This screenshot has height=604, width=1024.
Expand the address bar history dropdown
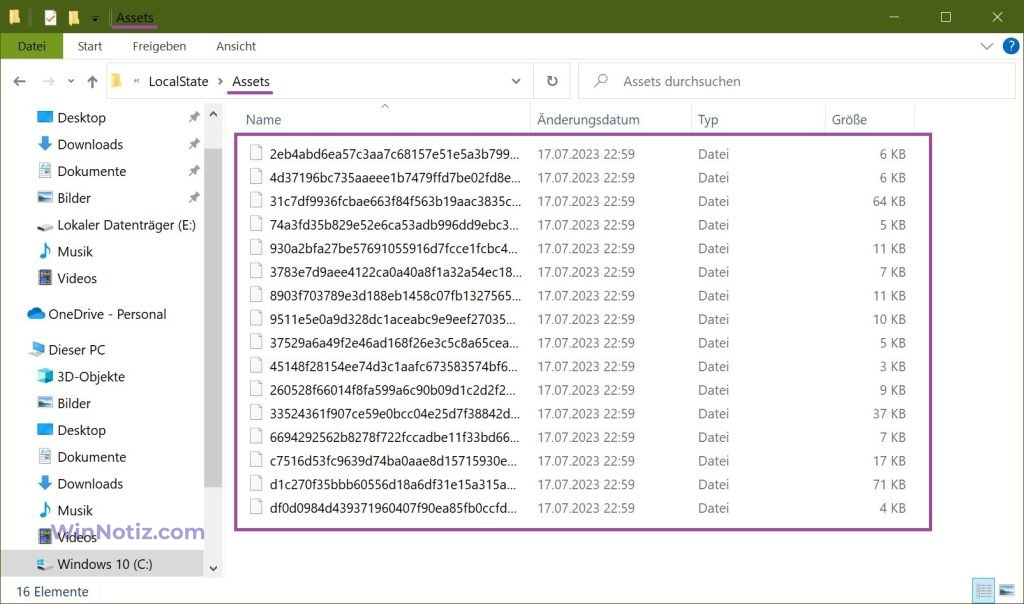click(516, 81)
